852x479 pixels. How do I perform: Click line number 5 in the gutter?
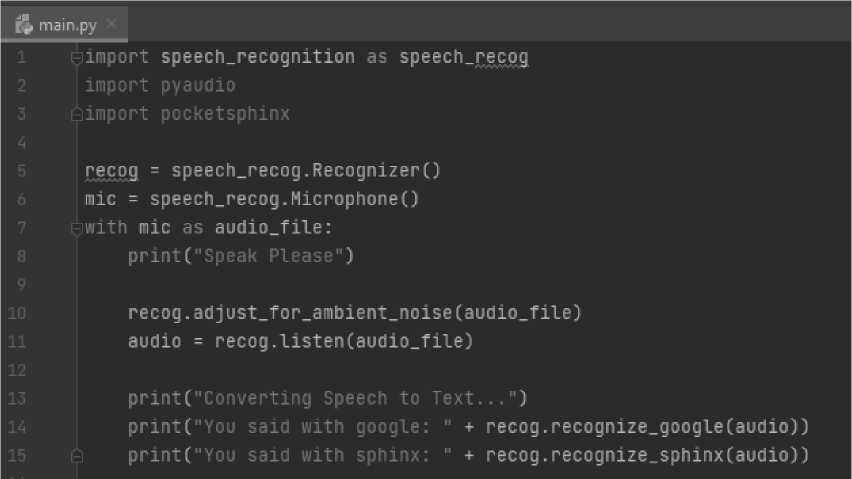[x=21, y=171]
